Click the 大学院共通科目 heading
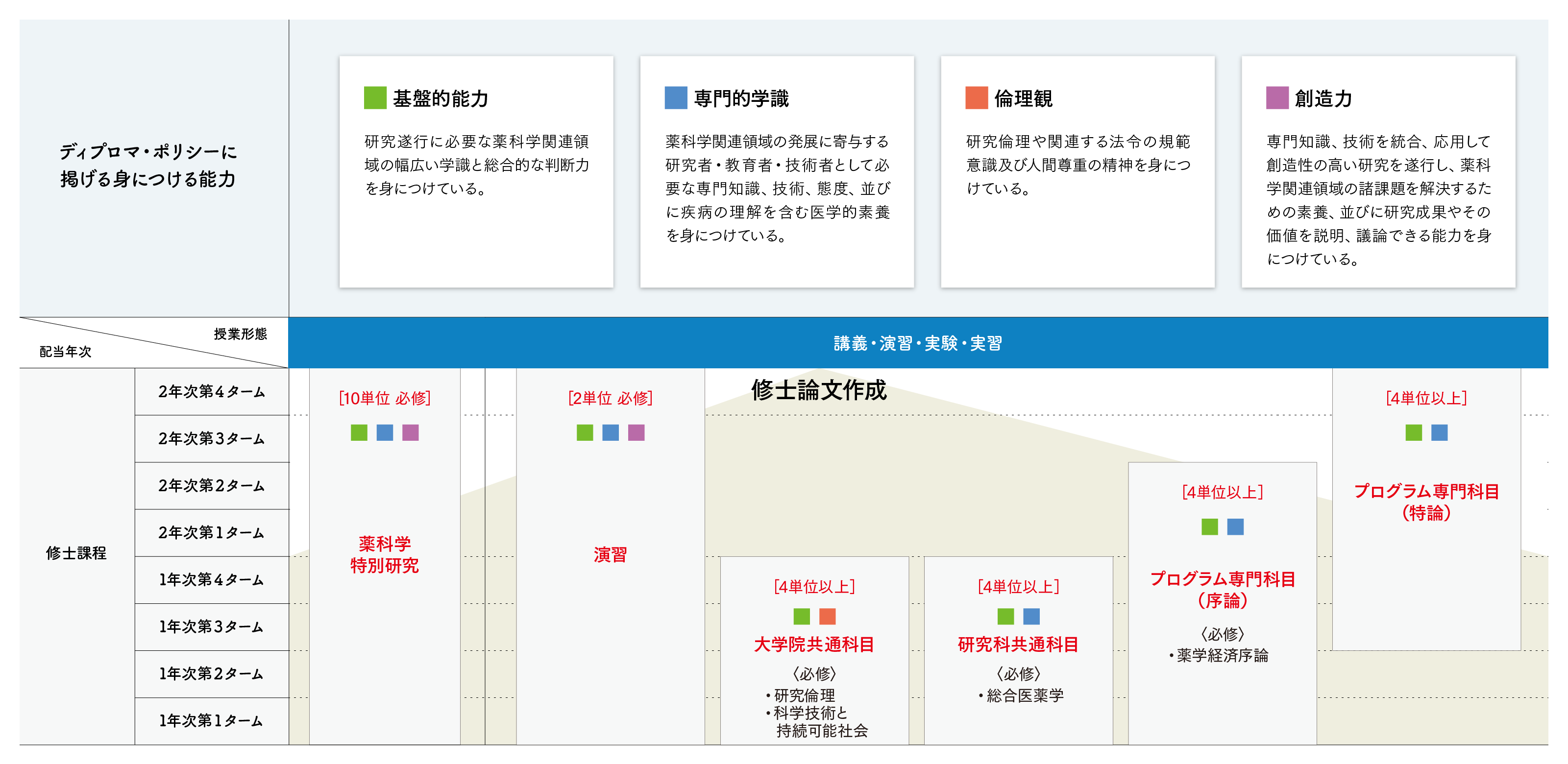 [x=814, y=644]
